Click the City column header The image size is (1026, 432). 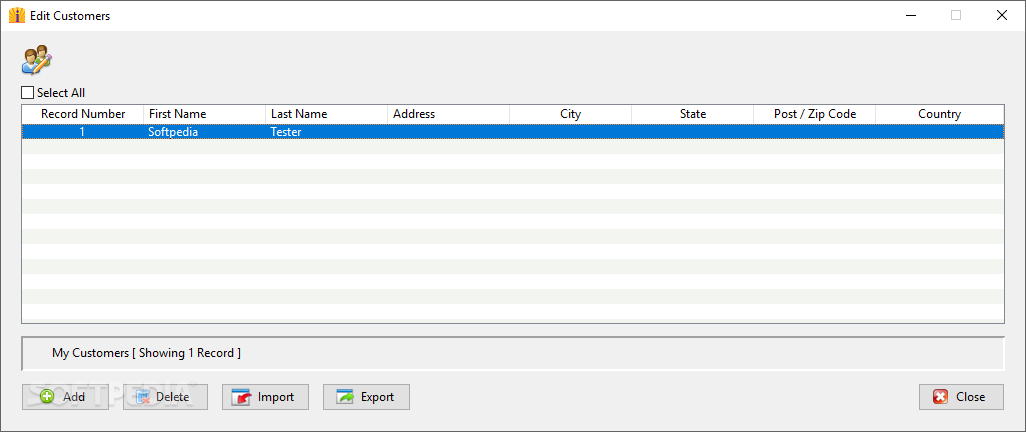(571, 114)
